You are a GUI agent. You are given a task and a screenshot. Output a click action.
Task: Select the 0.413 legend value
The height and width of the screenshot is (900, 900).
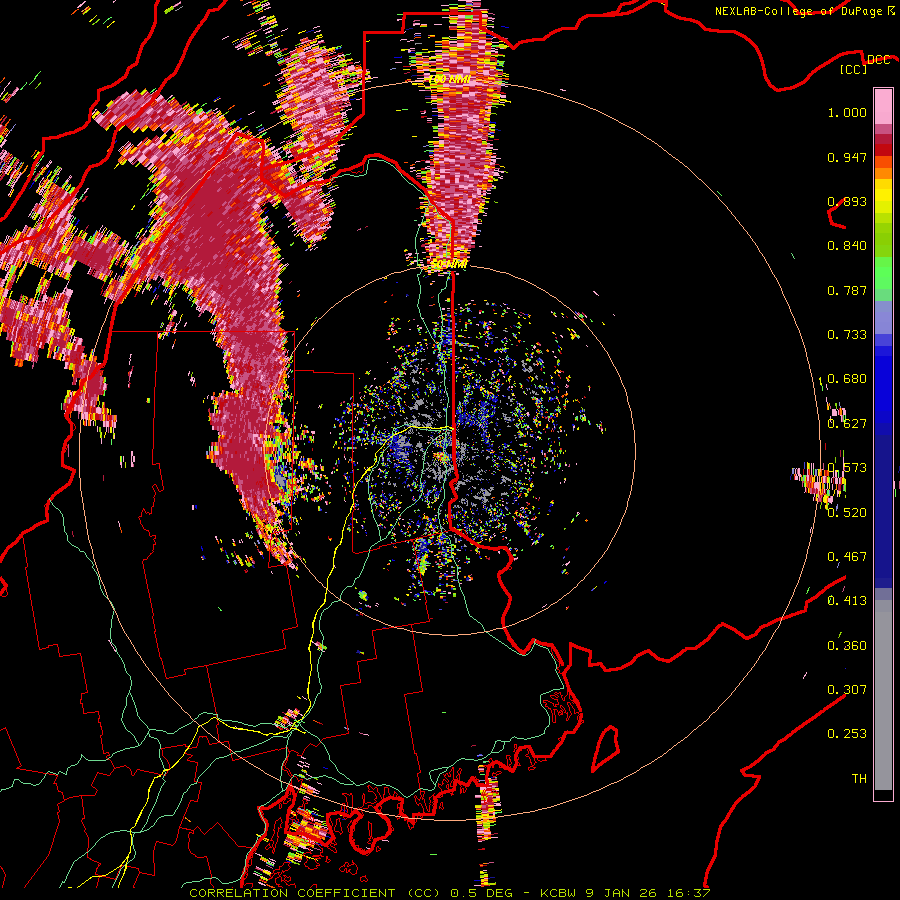pos(847,601)
